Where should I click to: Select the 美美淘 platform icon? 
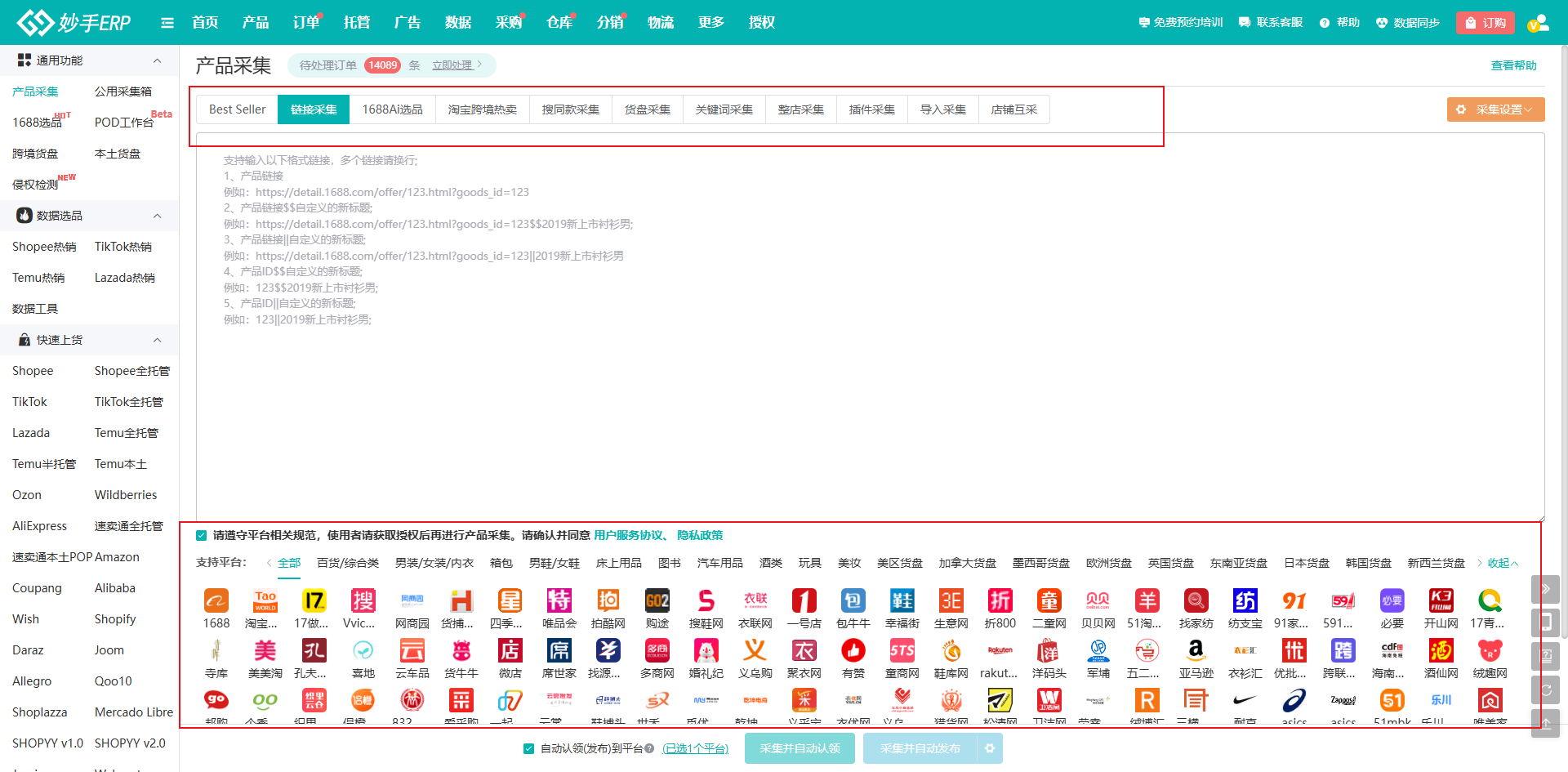tap(265, 651)
